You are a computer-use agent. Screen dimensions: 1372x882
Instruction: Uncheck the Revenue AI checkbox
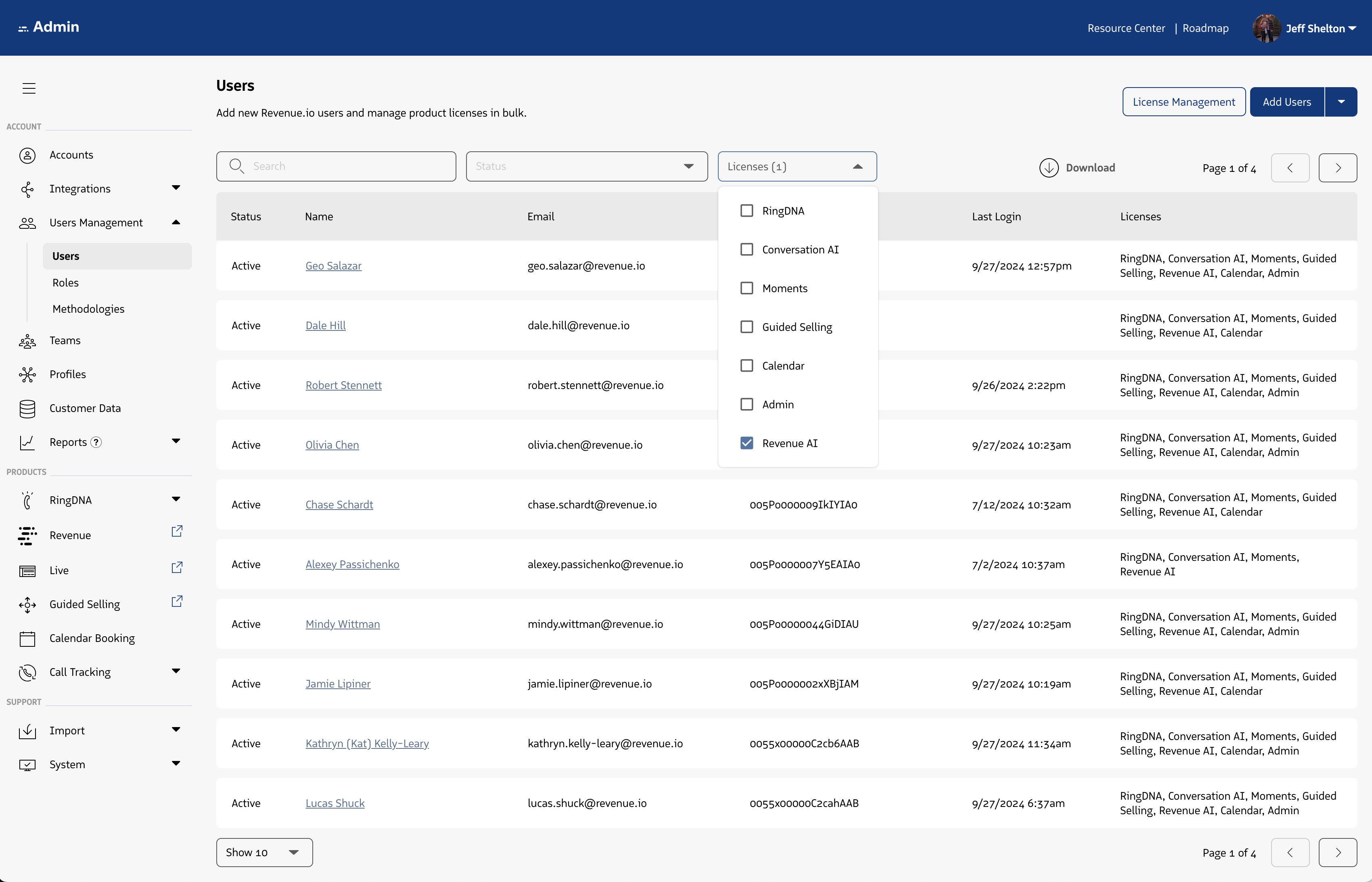pos(746,443)
